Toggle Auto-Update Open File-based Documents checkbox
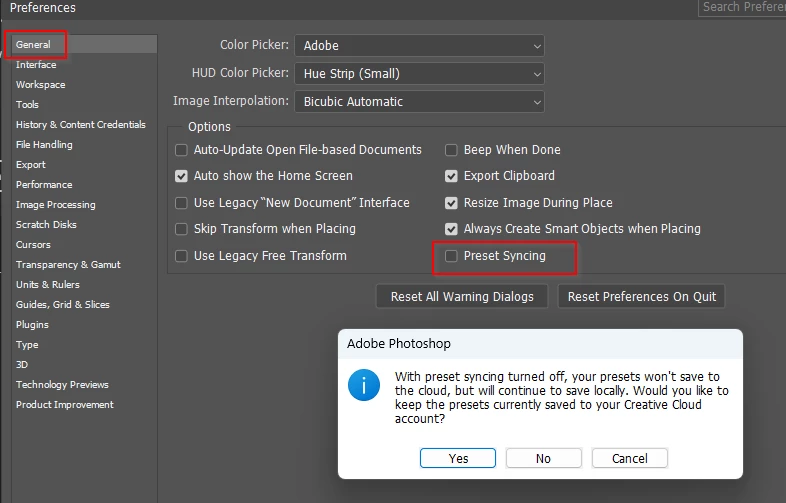786x503 pixels. [181, 150]
